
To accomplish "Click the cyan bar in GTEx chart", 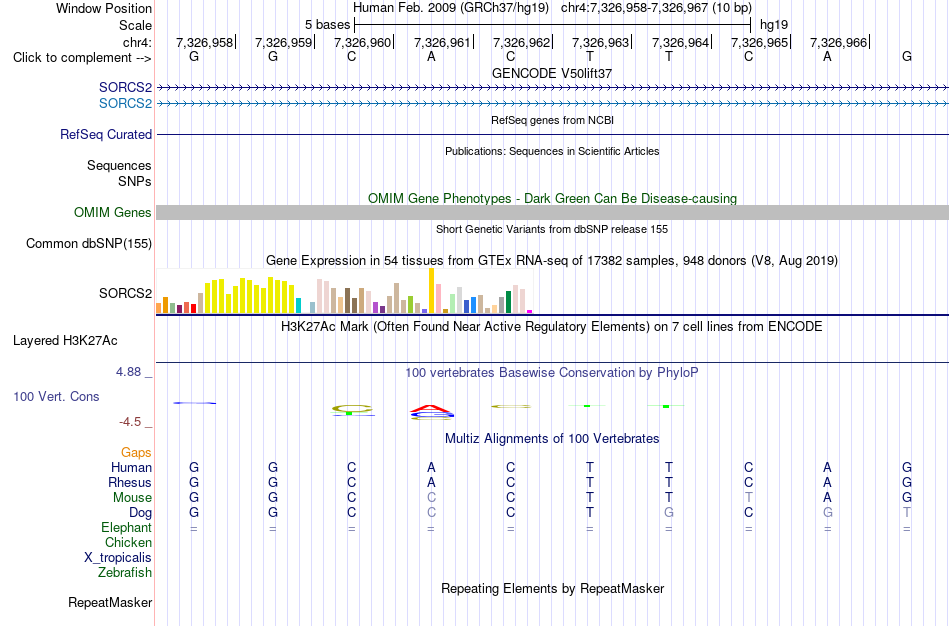I will (298, 305).
